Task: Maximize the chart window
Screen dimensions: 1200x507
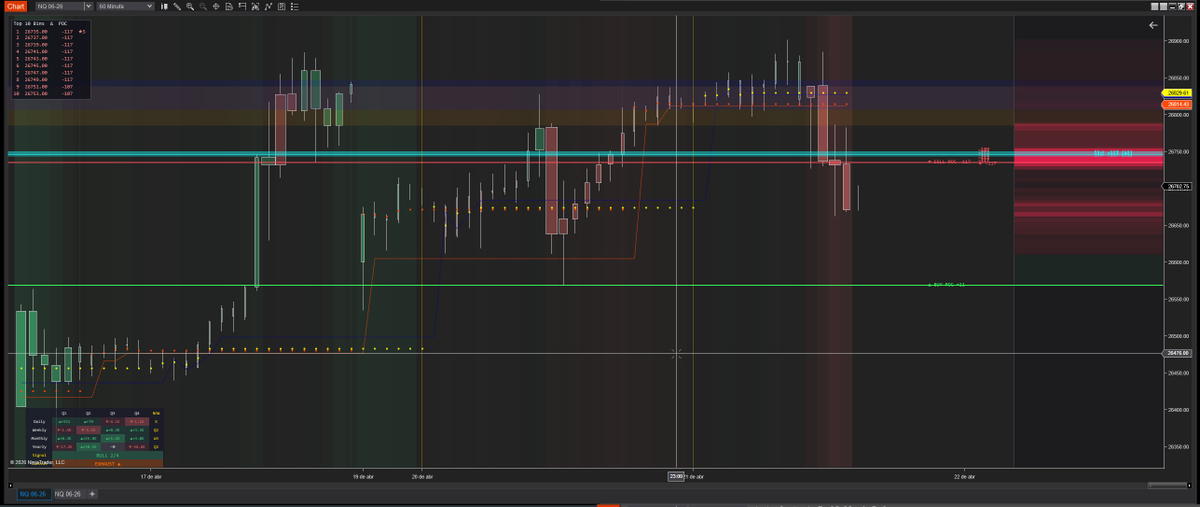Action: pos(1181,6)
